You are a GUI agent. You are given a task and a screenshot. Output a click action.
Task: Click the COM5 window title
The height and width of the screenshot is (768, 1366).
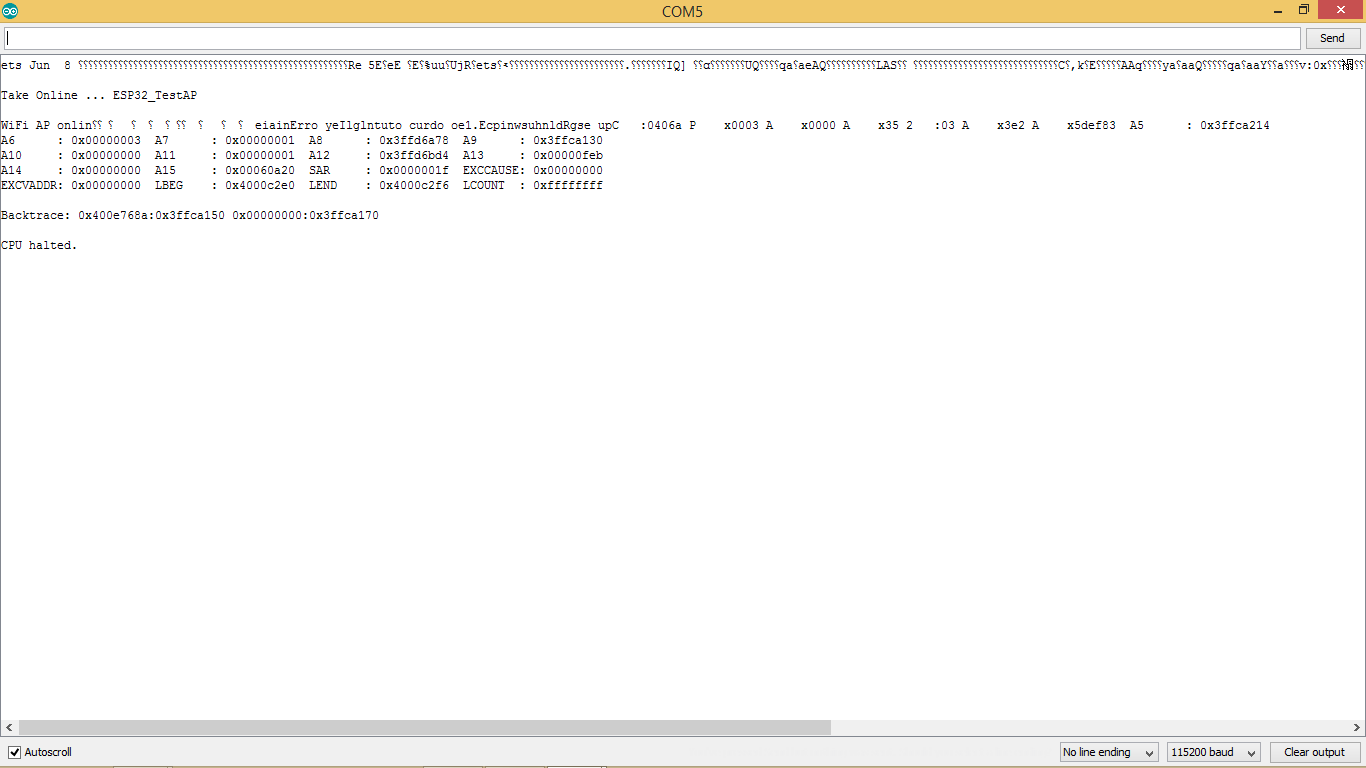click(683, 11)
